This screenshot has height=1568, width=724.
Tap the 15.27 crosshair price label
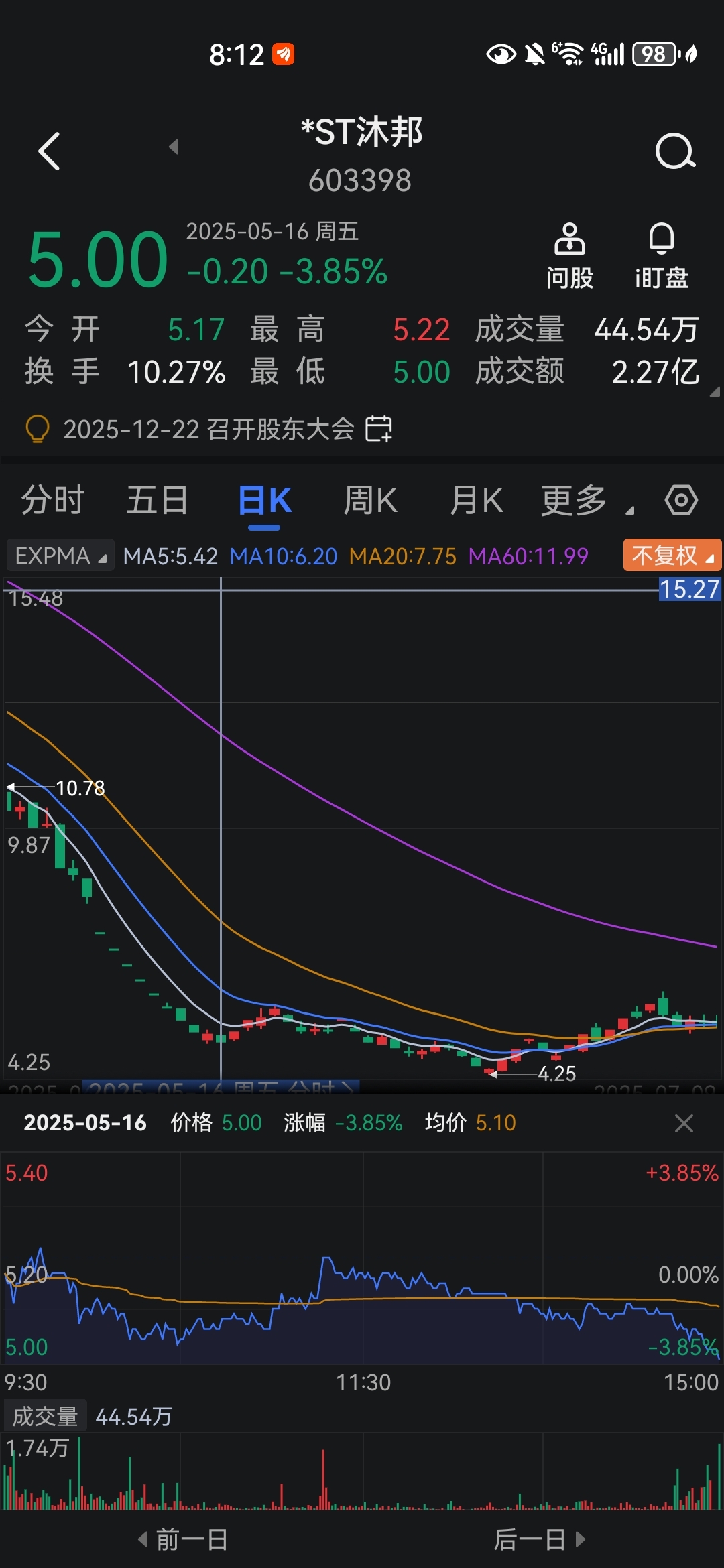689,589
